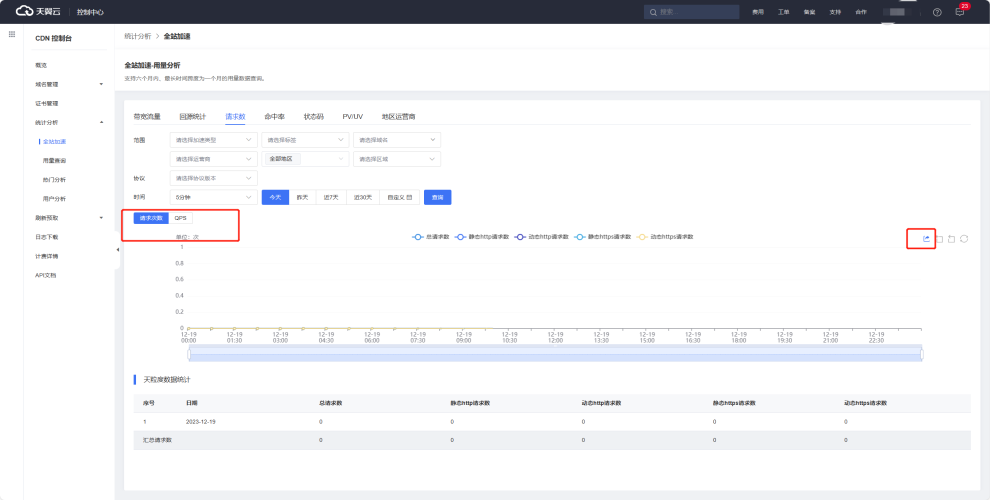Open the help question mark icon

point(937,12)
